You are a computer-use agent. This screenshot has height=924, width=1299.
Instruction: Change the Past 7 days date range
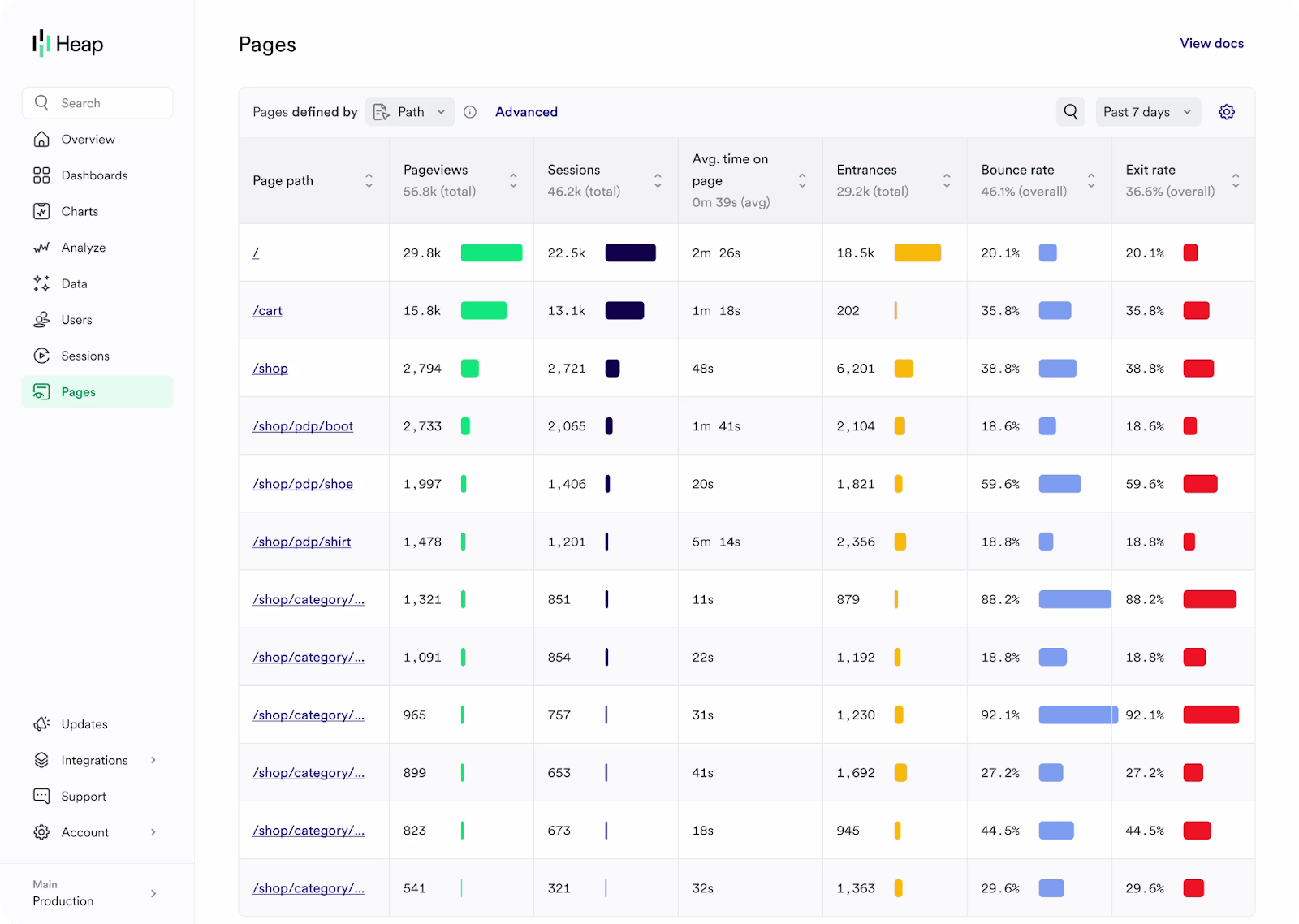[1146, 112]
